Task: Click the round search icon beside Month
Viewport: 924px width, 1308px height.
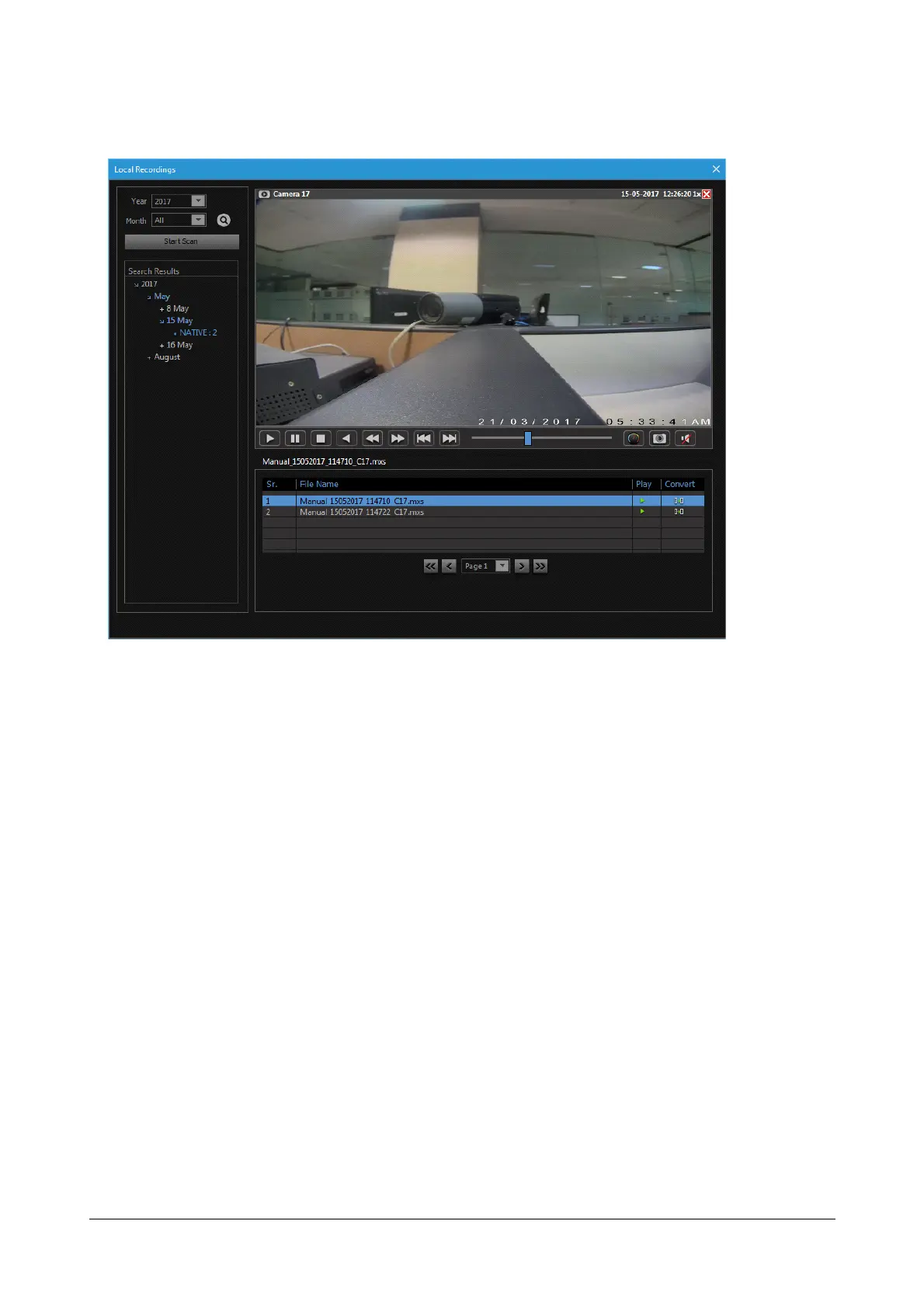Action: coord(224,221)
